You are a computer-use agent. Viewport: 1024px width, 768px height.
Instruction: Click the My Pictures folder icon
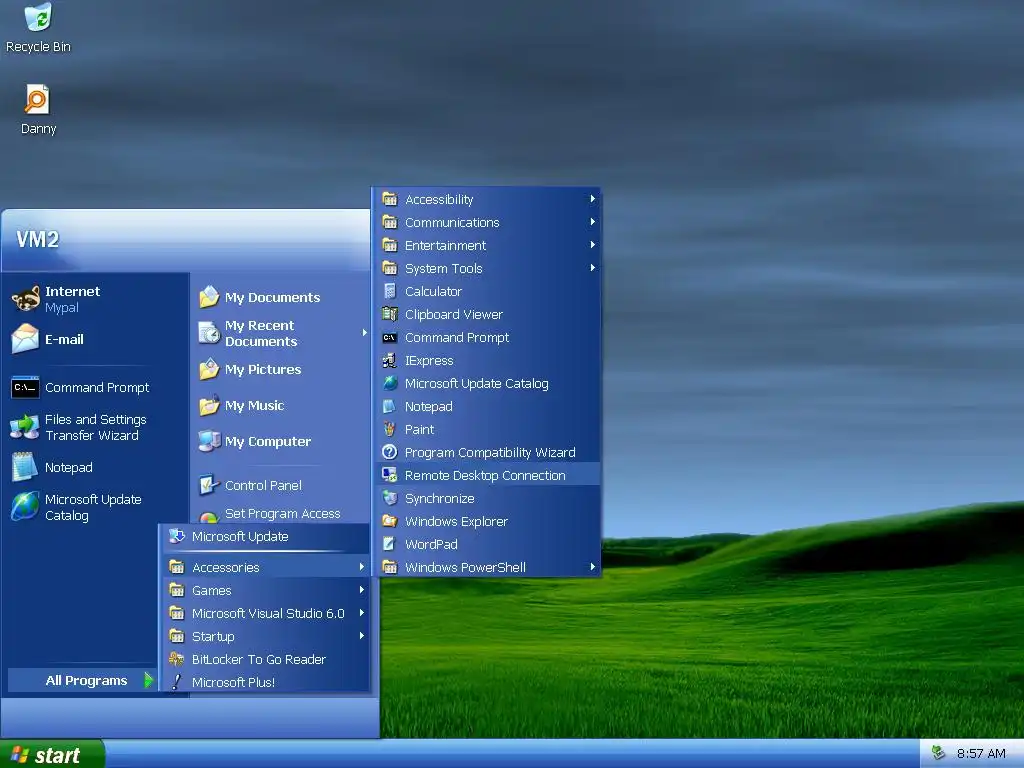[x=209, y=369]
